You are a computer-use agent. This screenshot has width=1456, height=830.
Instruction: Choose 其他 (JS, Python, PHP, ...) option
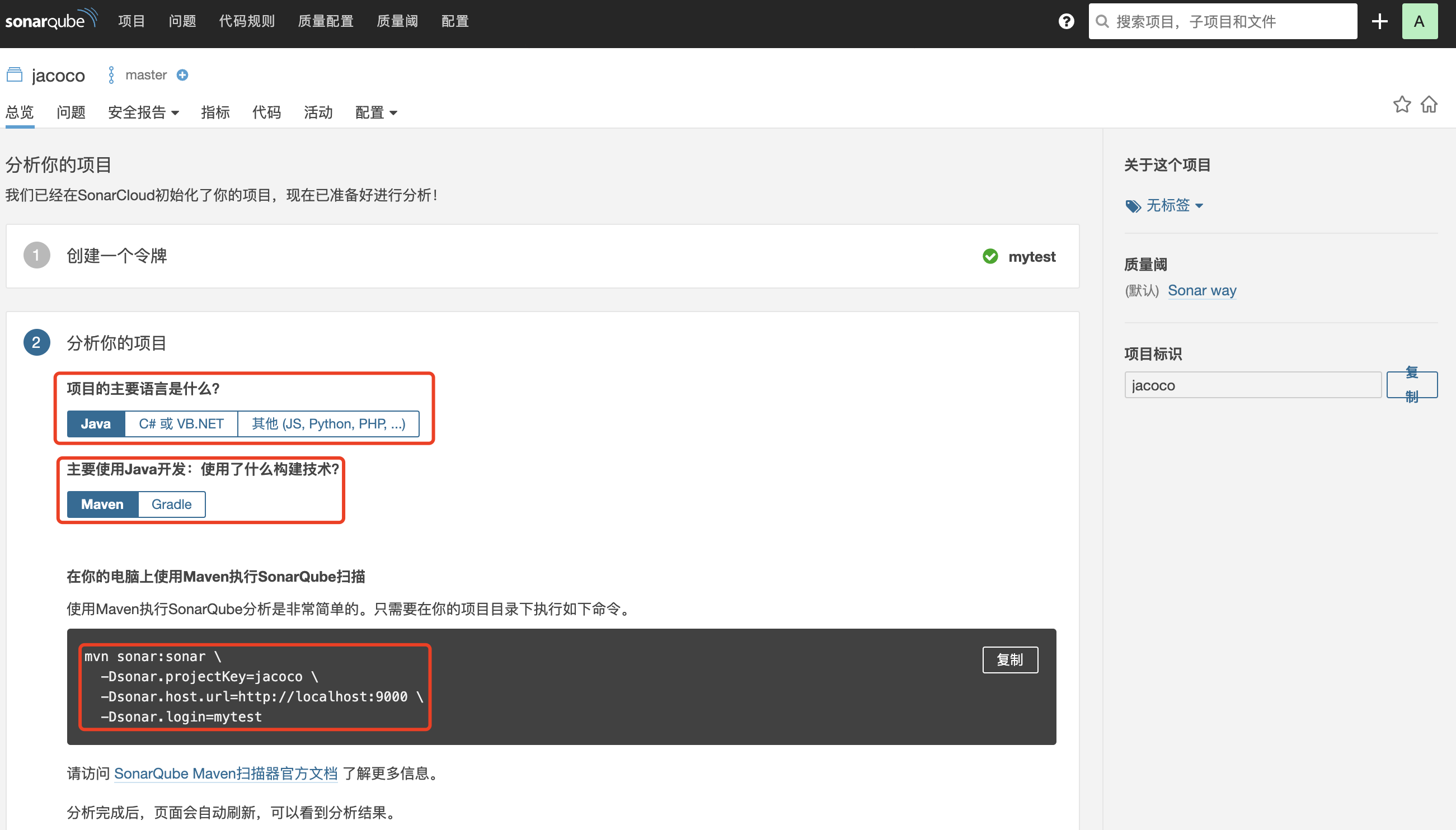pyautogui.click(x=328, y=423)
